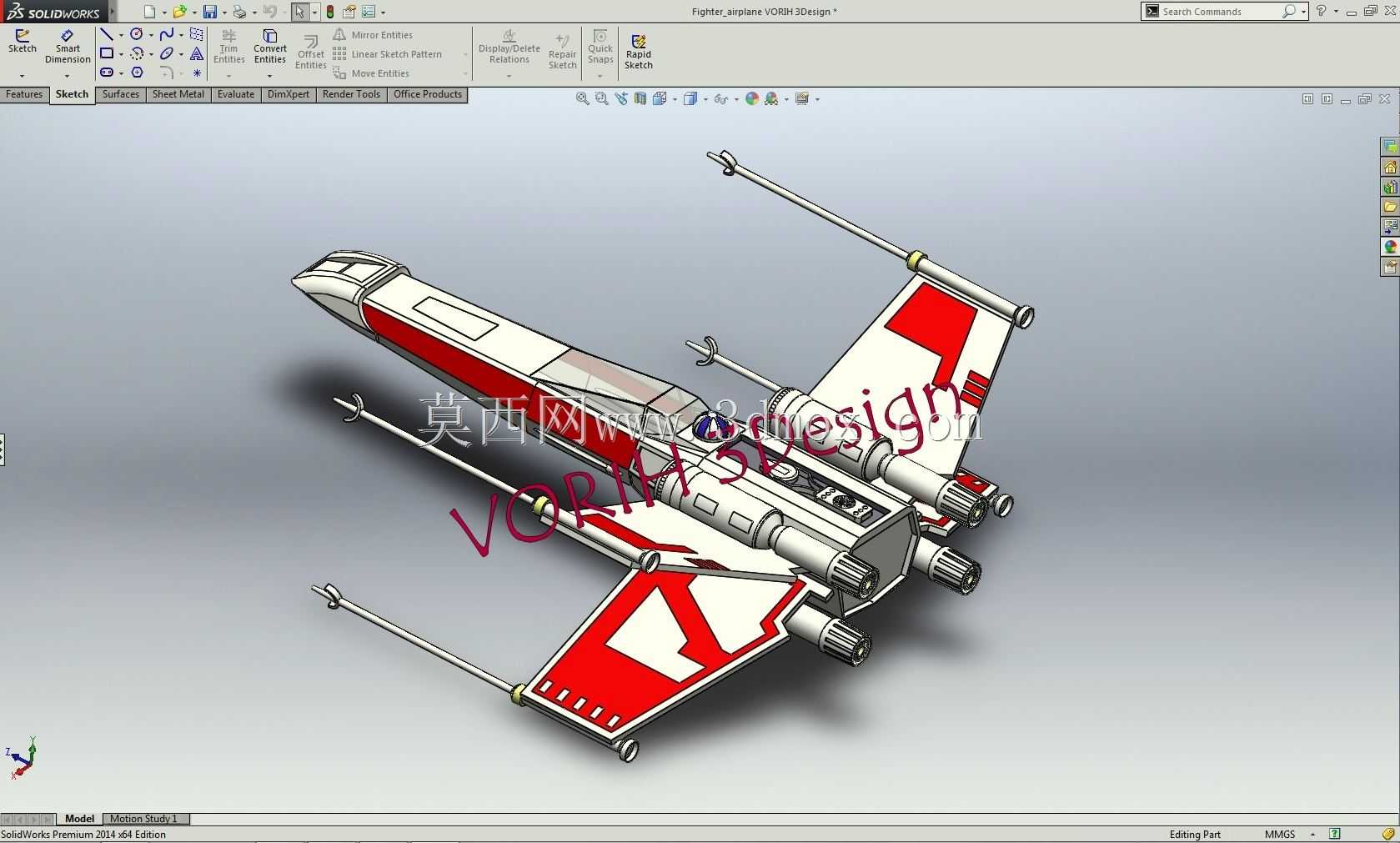
Task: Click Hide/Show Items glasses icon
Action: [721, 98]
